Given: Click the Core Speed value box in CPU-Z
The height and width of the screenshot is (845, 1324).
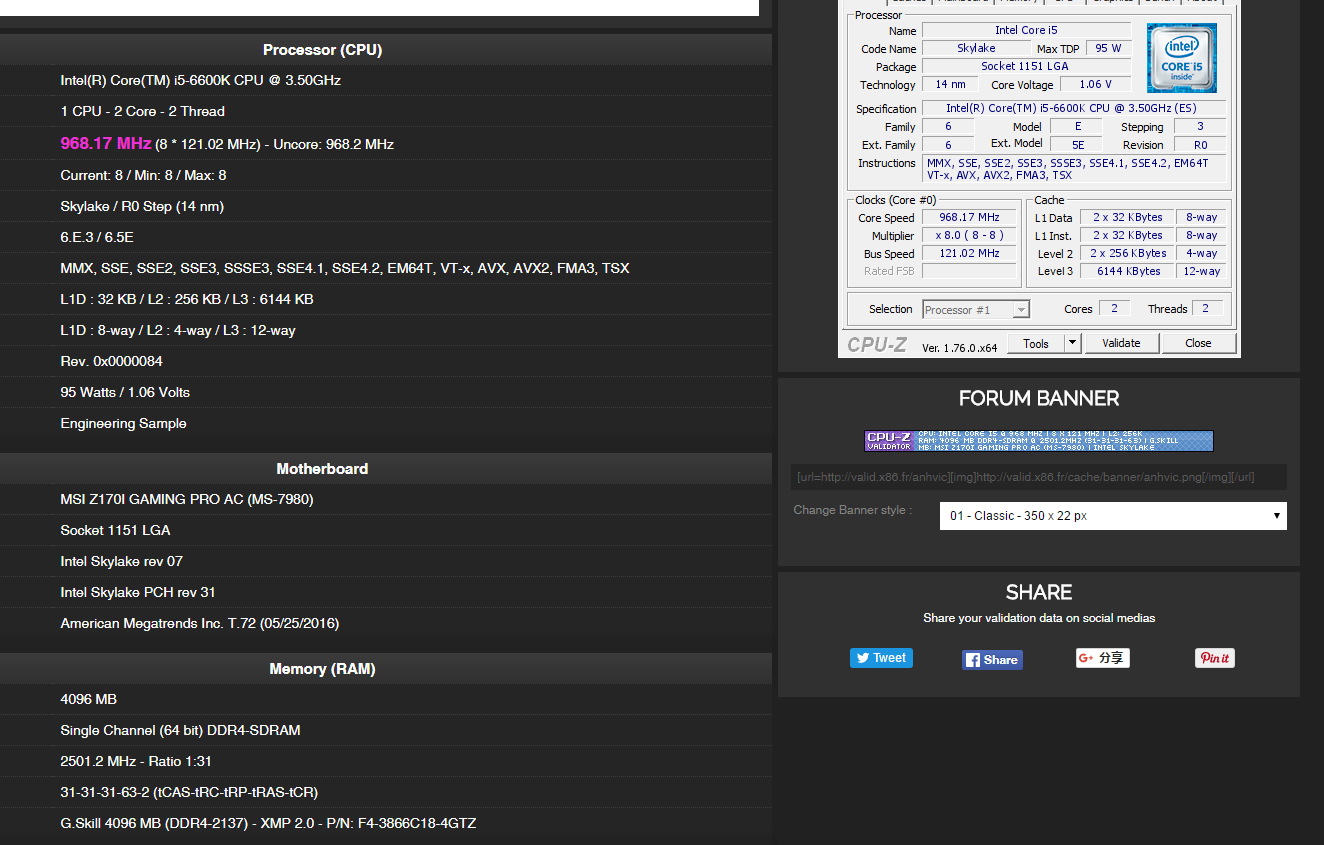Looking at the screenshot, I should [969, 217].
